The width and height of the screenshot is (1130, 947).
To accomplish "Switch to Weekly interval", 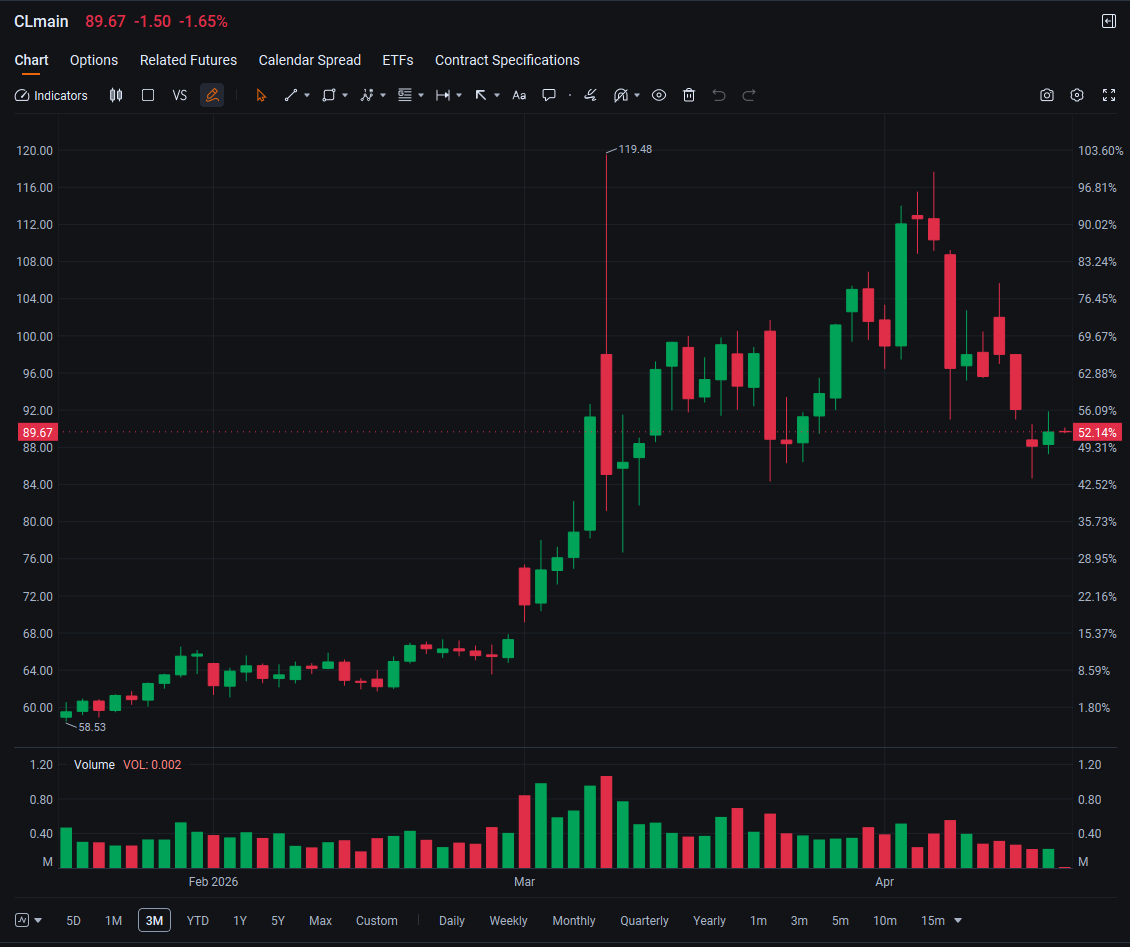I will 508,920.
